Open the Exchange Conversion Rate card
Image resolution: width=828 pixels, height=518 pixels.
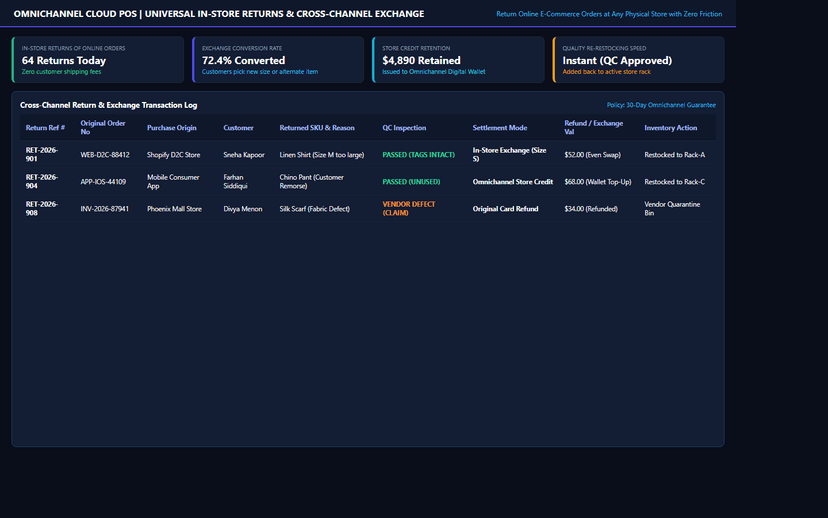click(x=278, y=60)
